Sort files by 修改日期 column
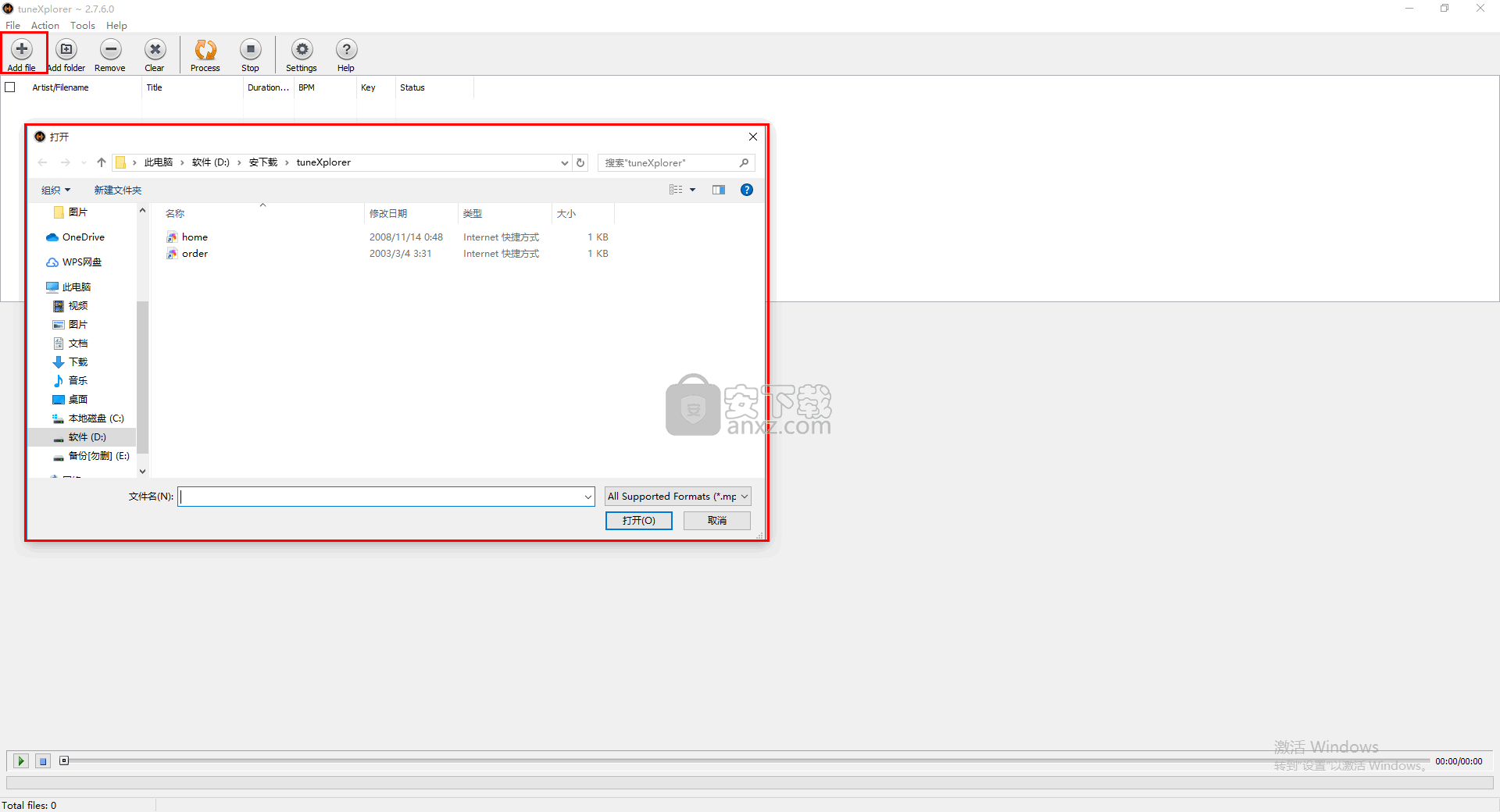This screenshot has height=812, width=1500. (411, 213)
